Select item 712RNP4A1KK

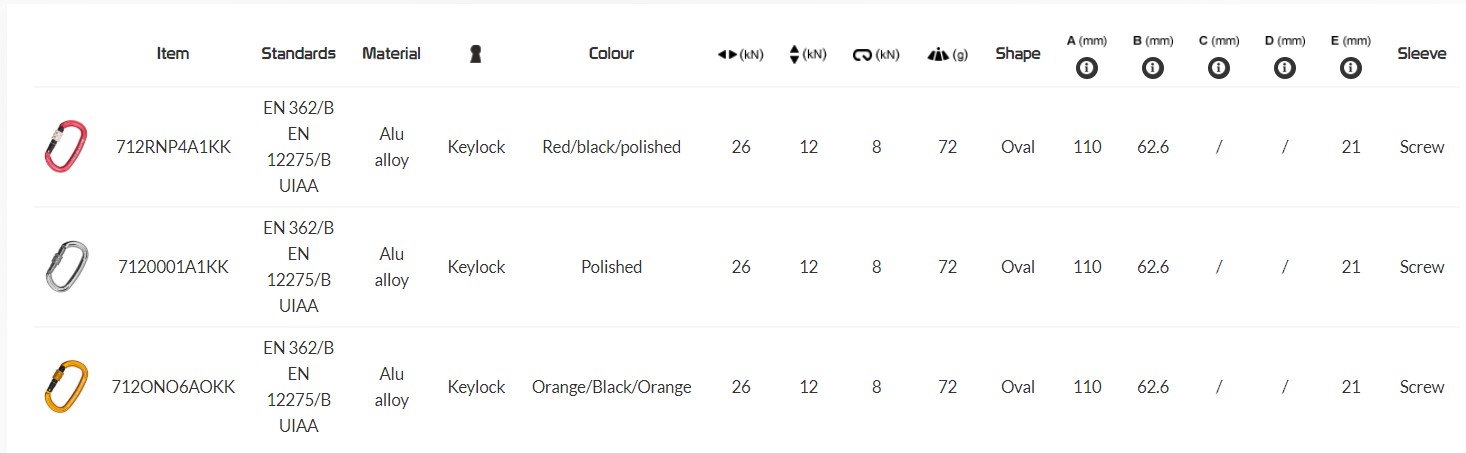(x=173, y=147)
